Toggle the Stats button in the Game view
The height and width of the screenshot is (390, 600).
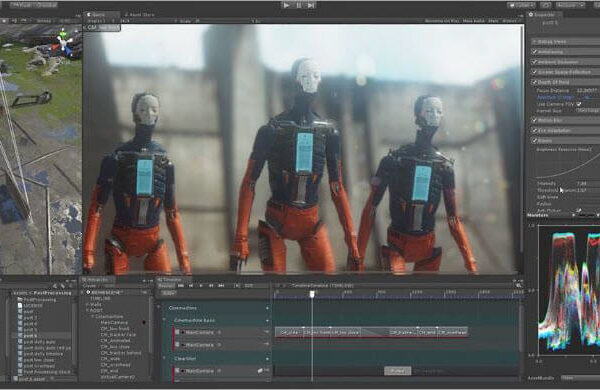493,21
